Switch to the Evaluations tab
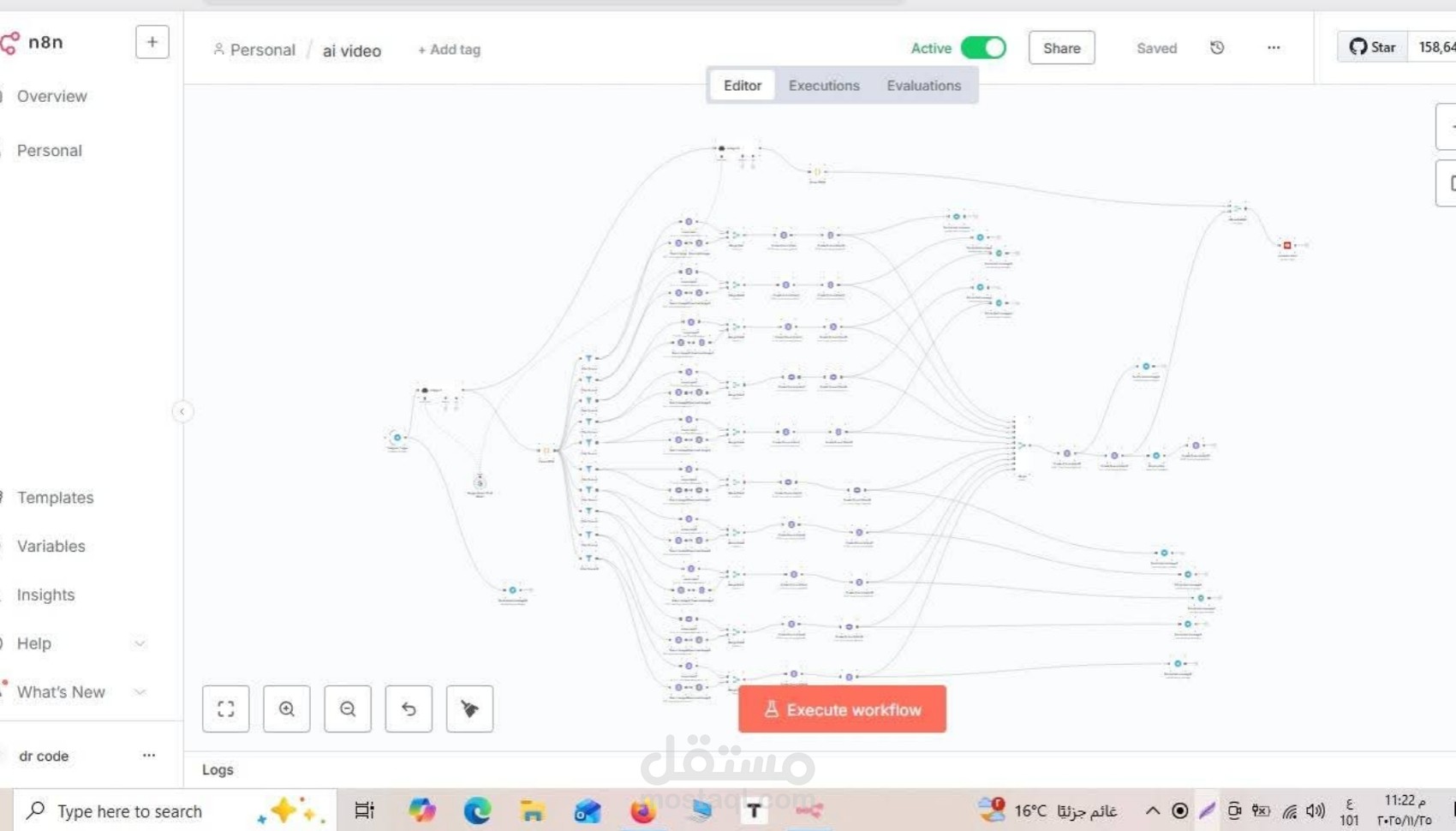This screenshot has height=831, width=1456. pyautogui.click(x=924, y=86)
